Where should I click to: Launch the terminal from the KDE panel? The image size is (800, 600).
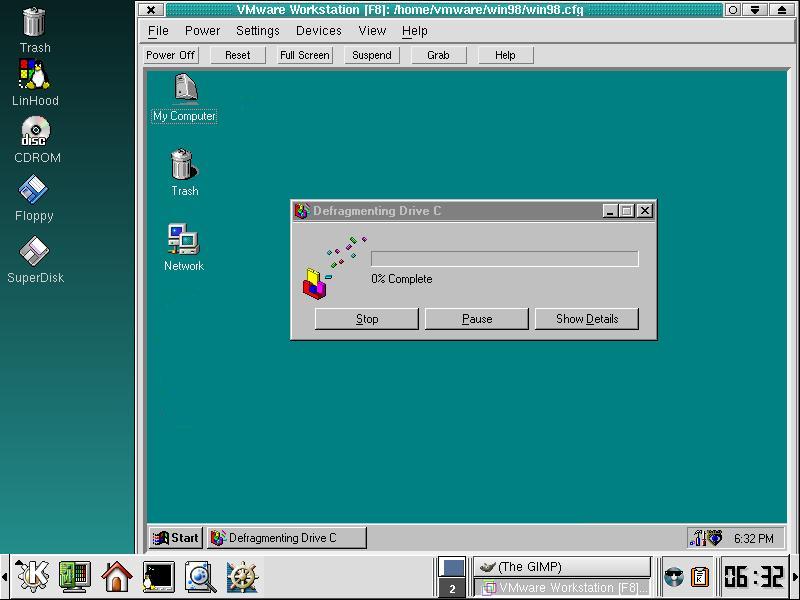[x=158, y=576]
